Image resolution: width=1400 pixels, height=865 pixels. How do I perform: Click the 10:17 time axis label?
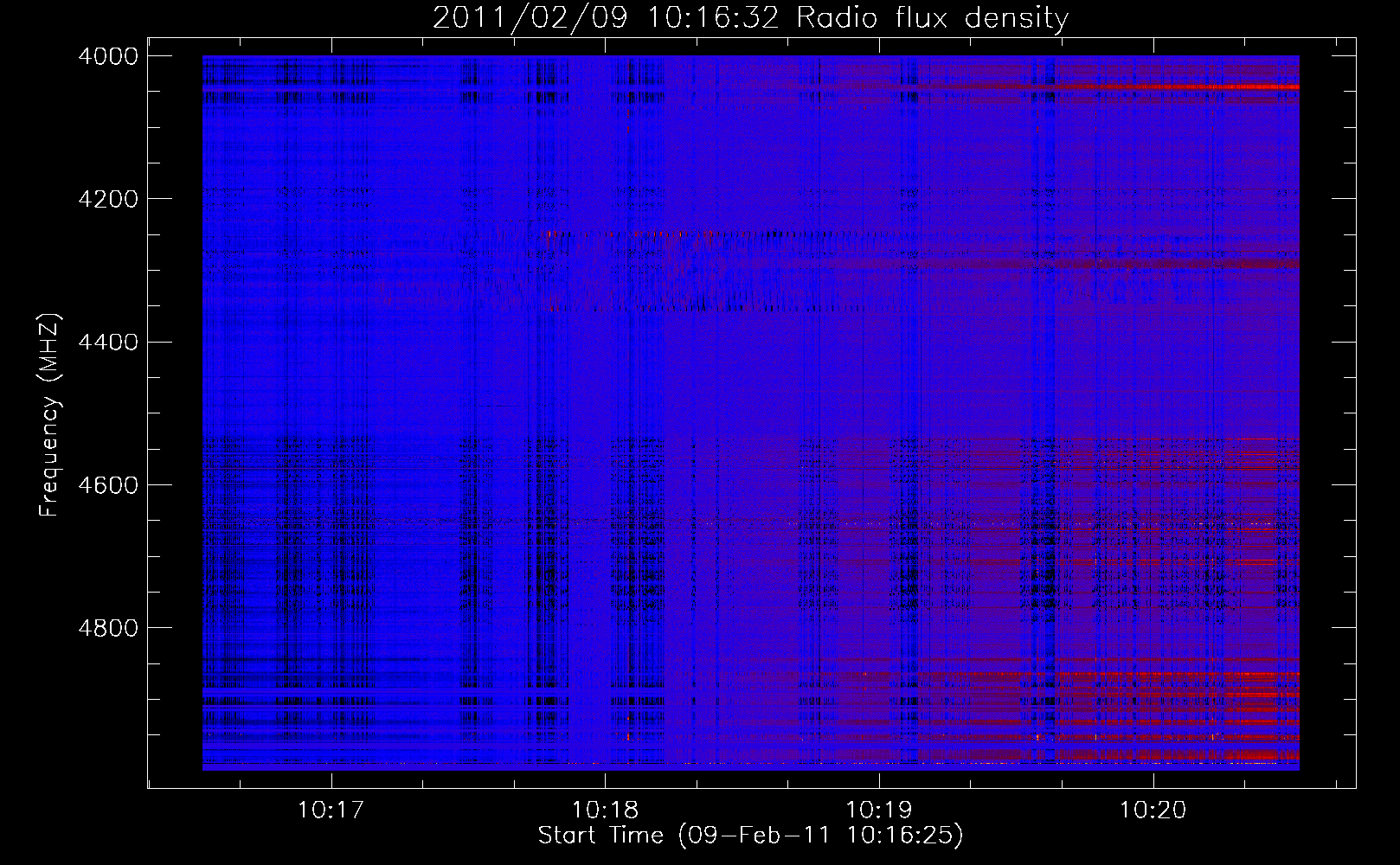[330, 810]
